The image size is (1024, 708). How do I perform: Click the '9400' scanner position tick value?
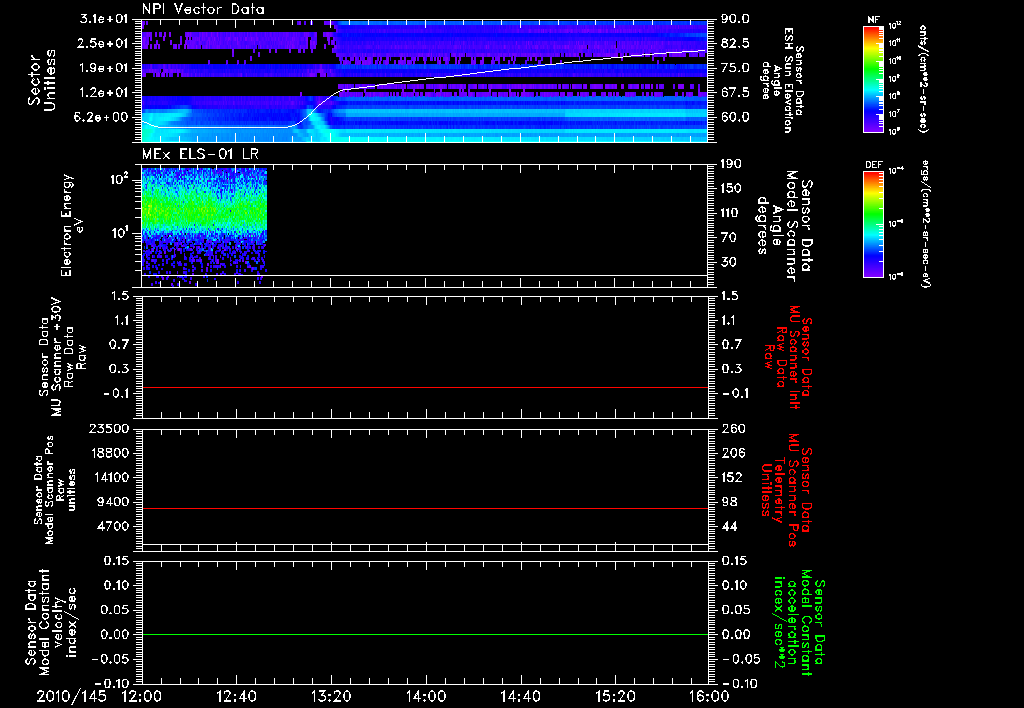114,502
